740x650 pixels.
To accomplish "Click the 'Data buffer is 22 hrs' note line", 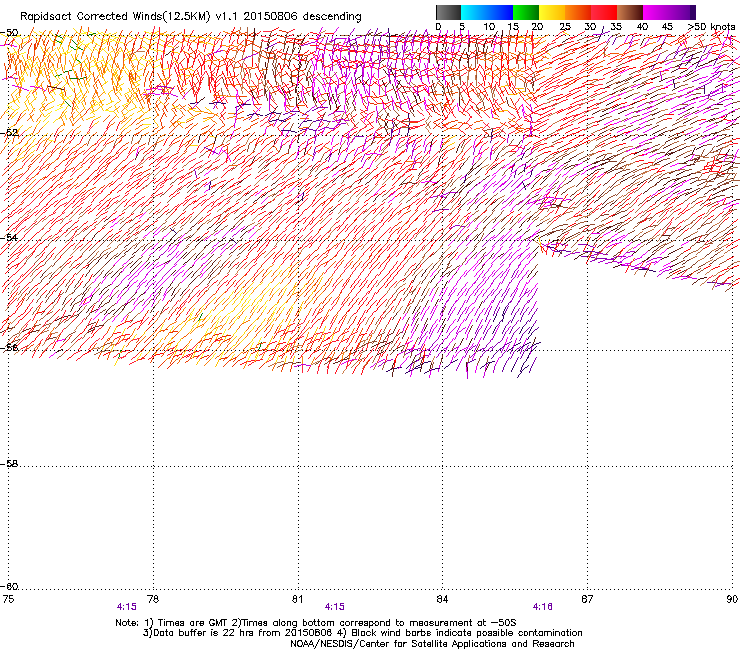I will (x=362, y=633).
